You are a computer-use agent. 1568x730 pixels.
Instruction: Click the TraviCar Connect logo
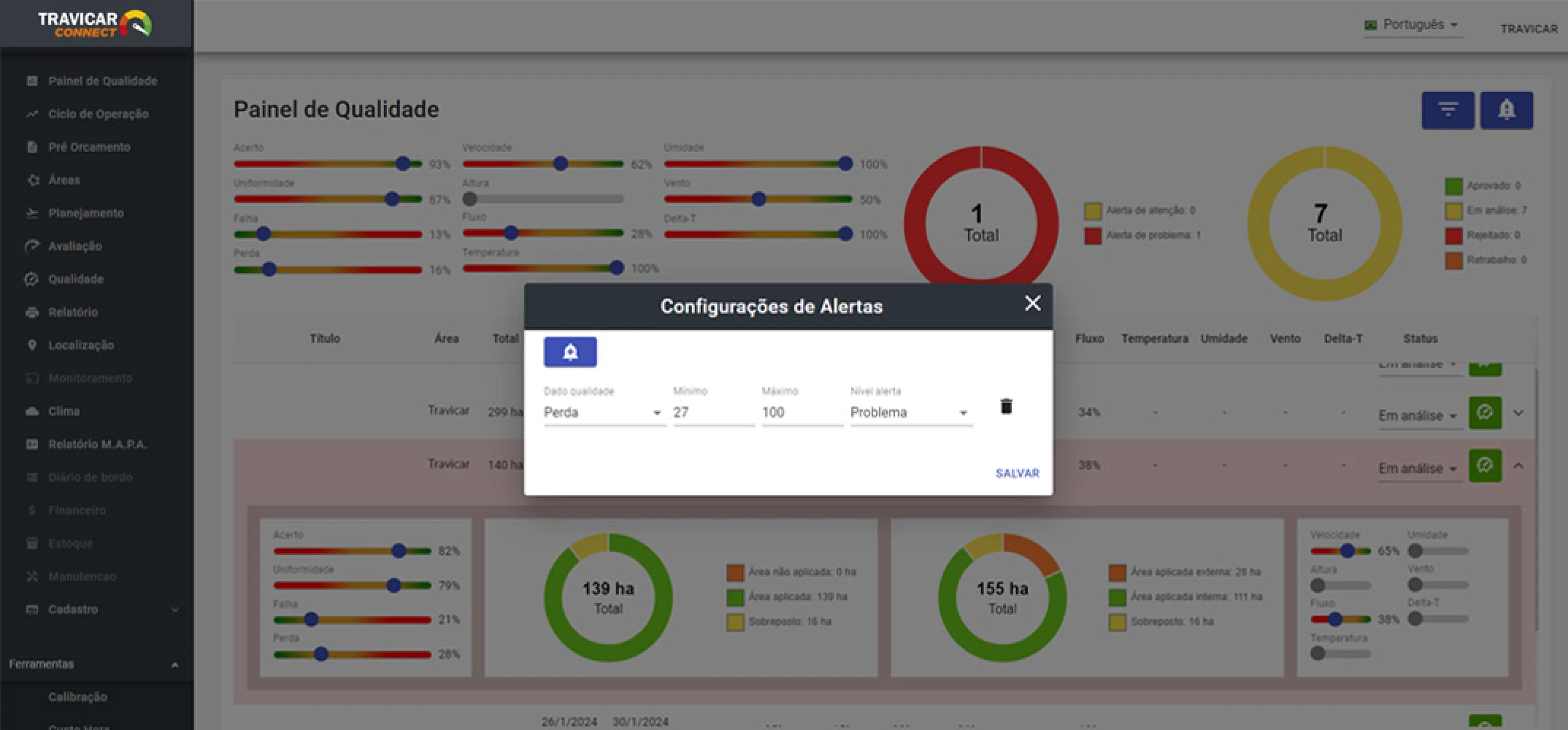[x=95, y=24]
